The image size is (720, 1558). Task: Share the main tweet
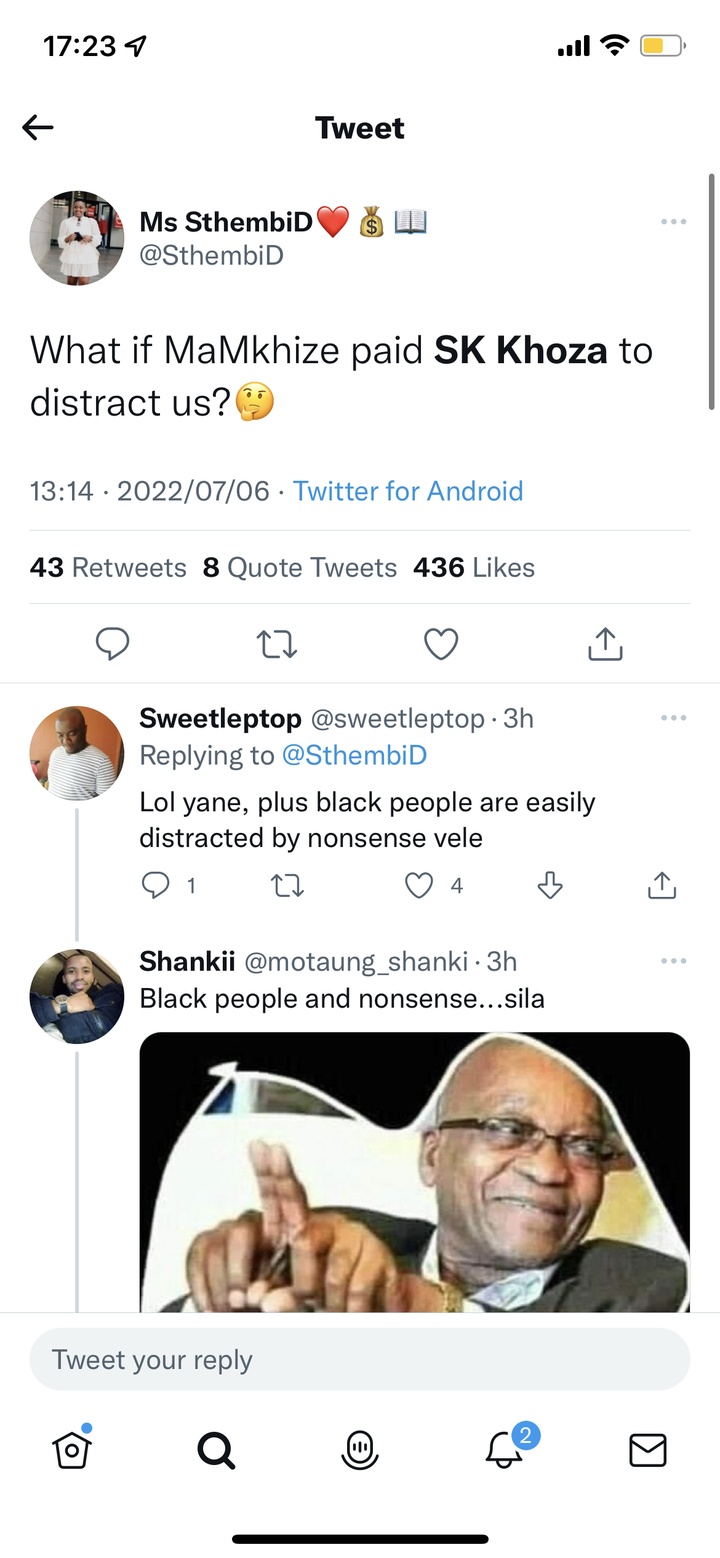605,644
